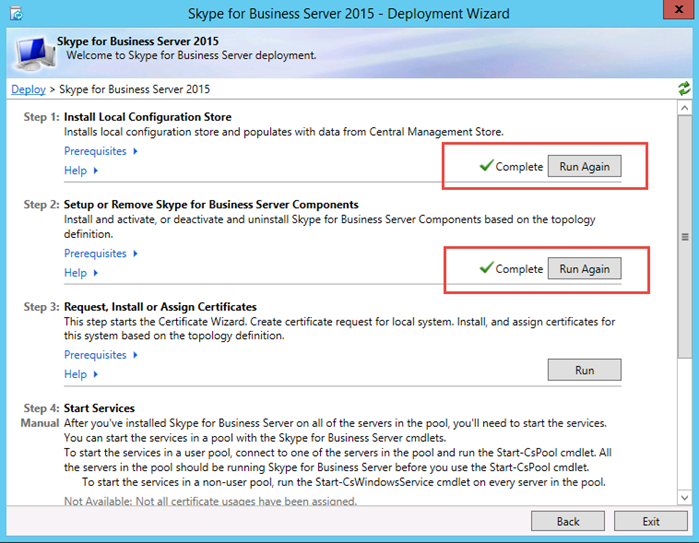Click the scrollbar down arrow

pos(685,497)
